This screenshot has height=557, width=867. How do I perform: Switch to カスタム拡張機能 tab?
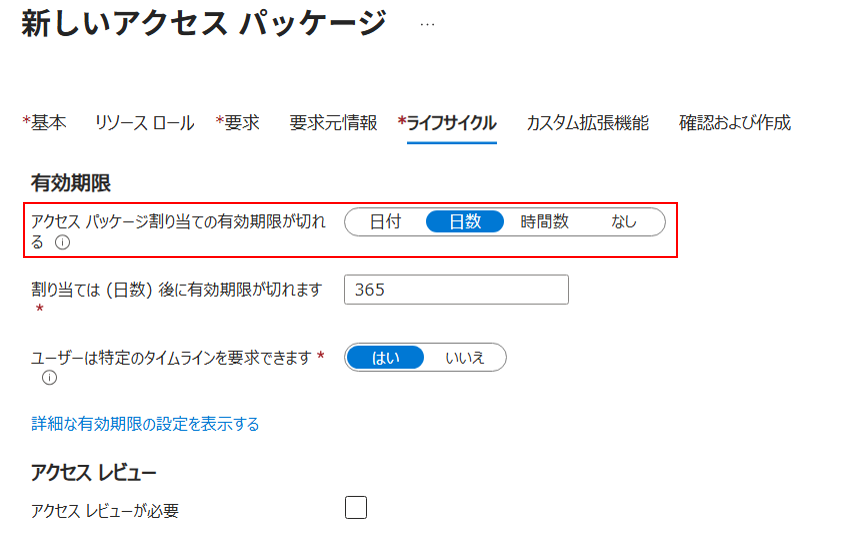click(587, 123)
